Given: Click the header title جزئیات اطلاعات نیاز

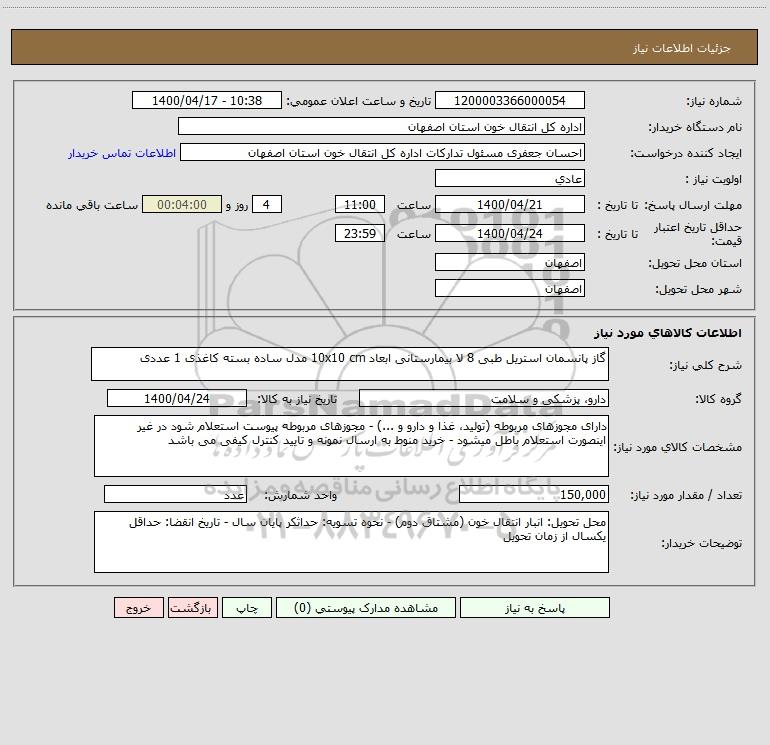Looking at the screenshot, I should 682,48.
